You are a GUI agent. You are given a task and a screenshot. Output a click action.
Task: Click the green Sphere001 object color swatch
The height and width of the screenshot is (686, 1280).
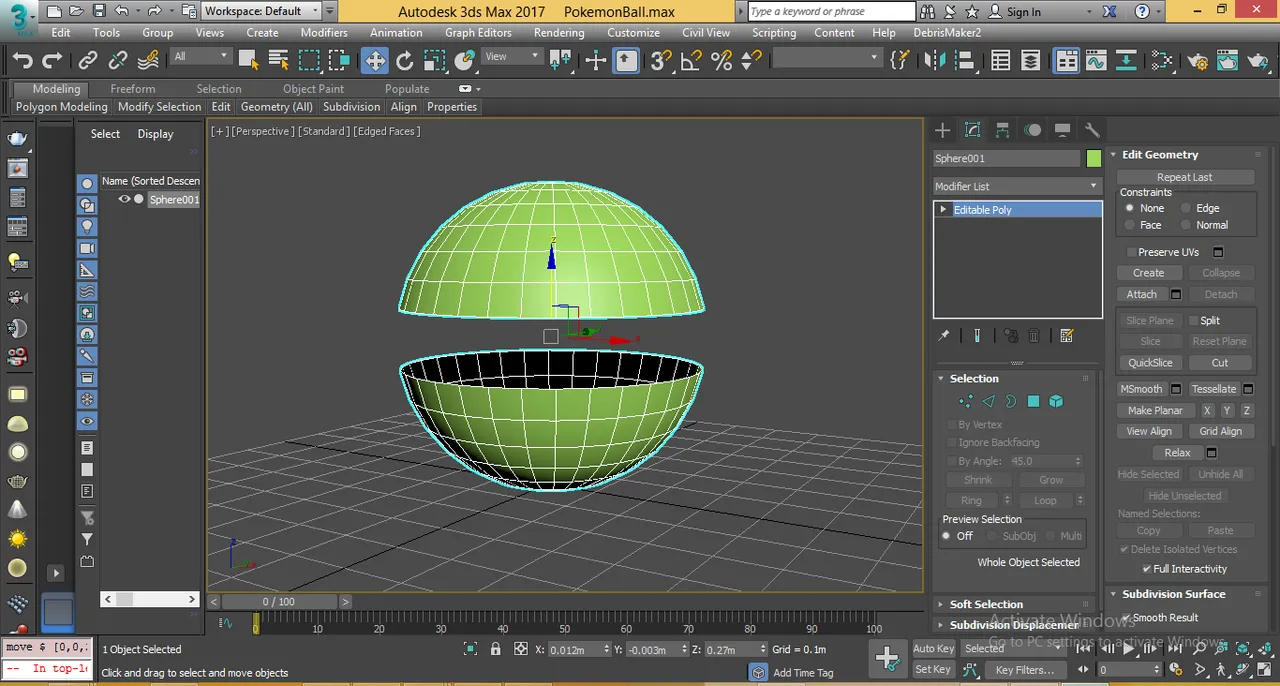coord(1093,158)
